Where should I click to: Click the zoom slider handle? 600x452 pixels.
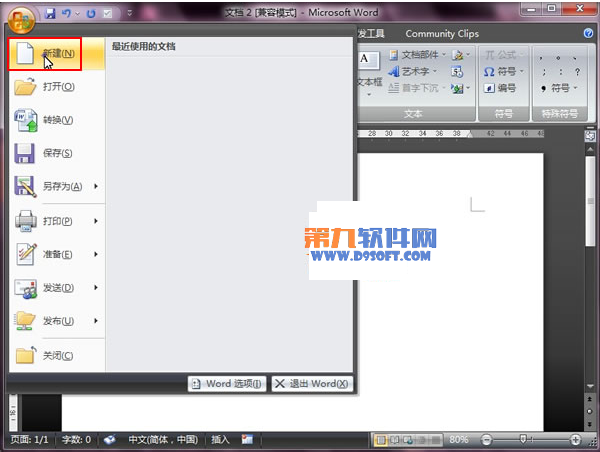[x=523, y=440]
